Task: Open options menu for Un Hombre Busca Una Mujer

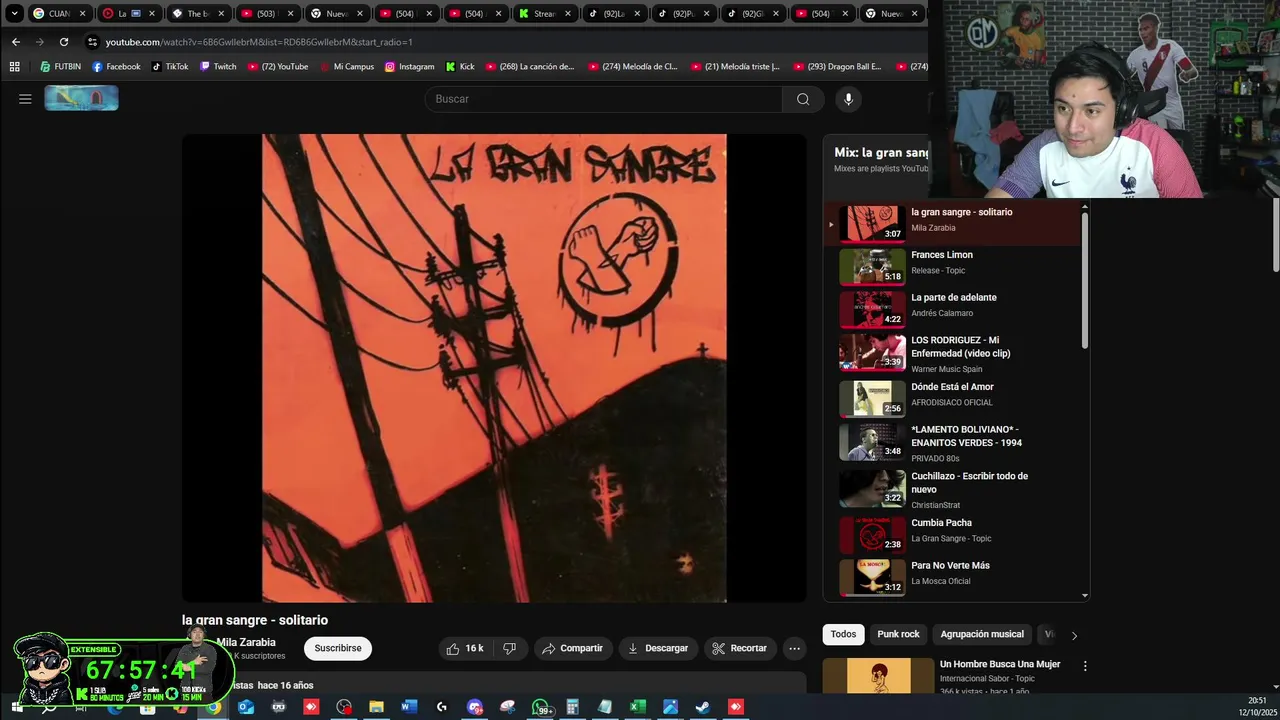Action: click(x=1085, y=665)
